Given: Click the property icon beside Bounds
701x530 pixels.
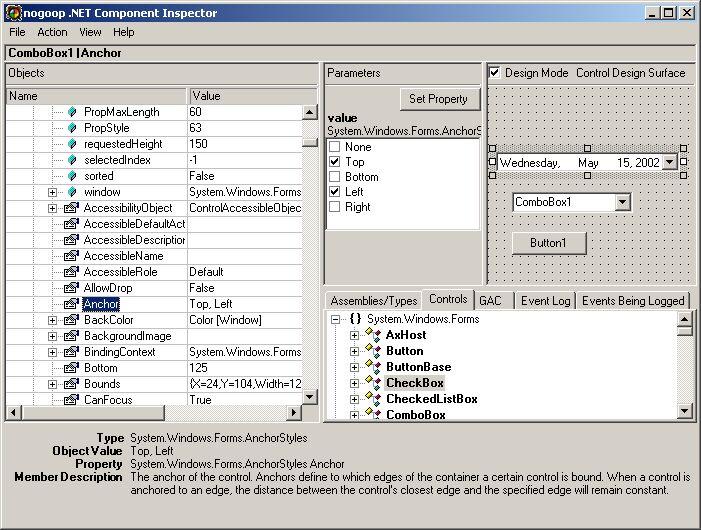Looking at the screenshot, I should pos(72,384).
